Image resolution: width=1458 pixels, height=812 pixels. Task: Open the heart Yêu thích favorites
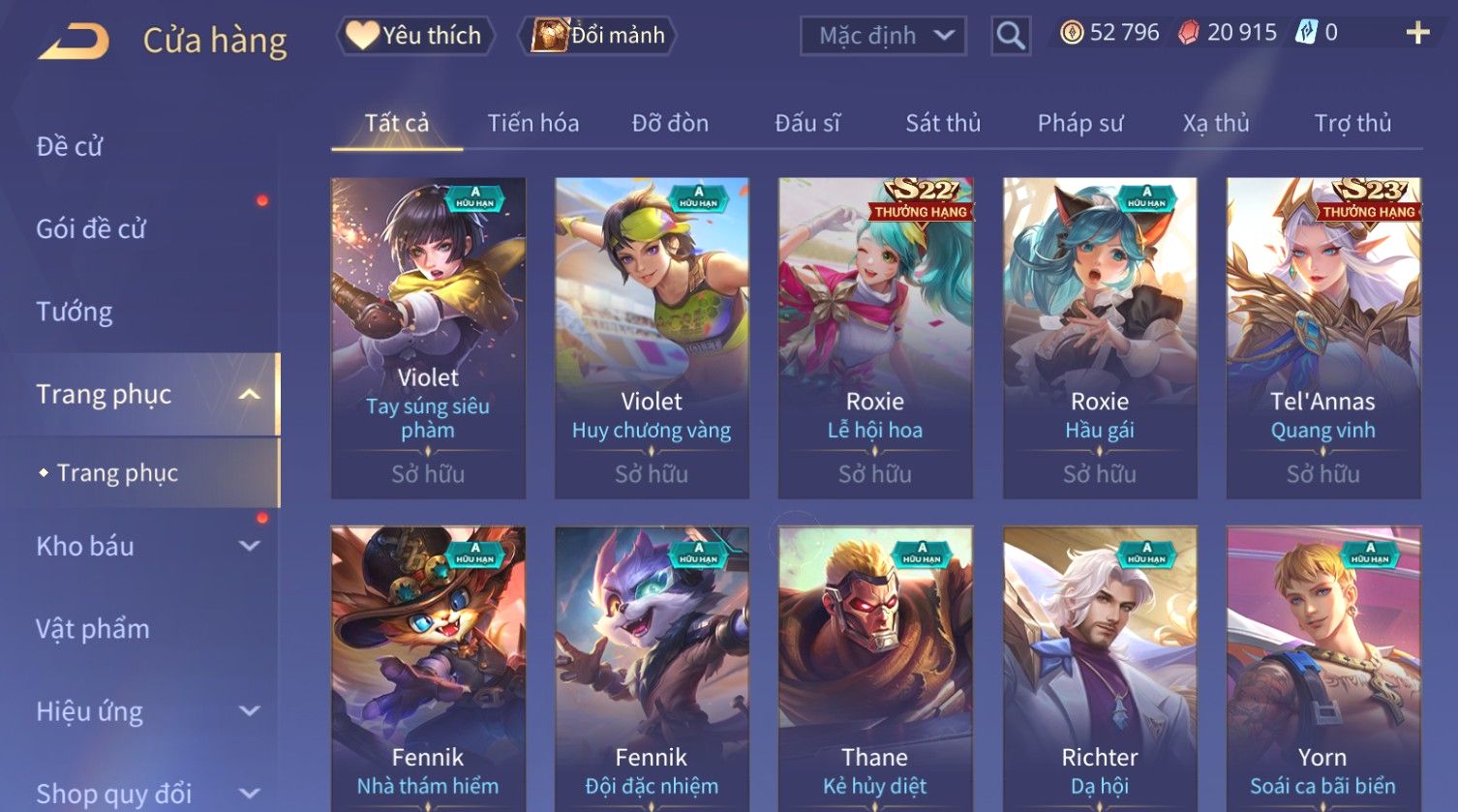click(414, 36)
